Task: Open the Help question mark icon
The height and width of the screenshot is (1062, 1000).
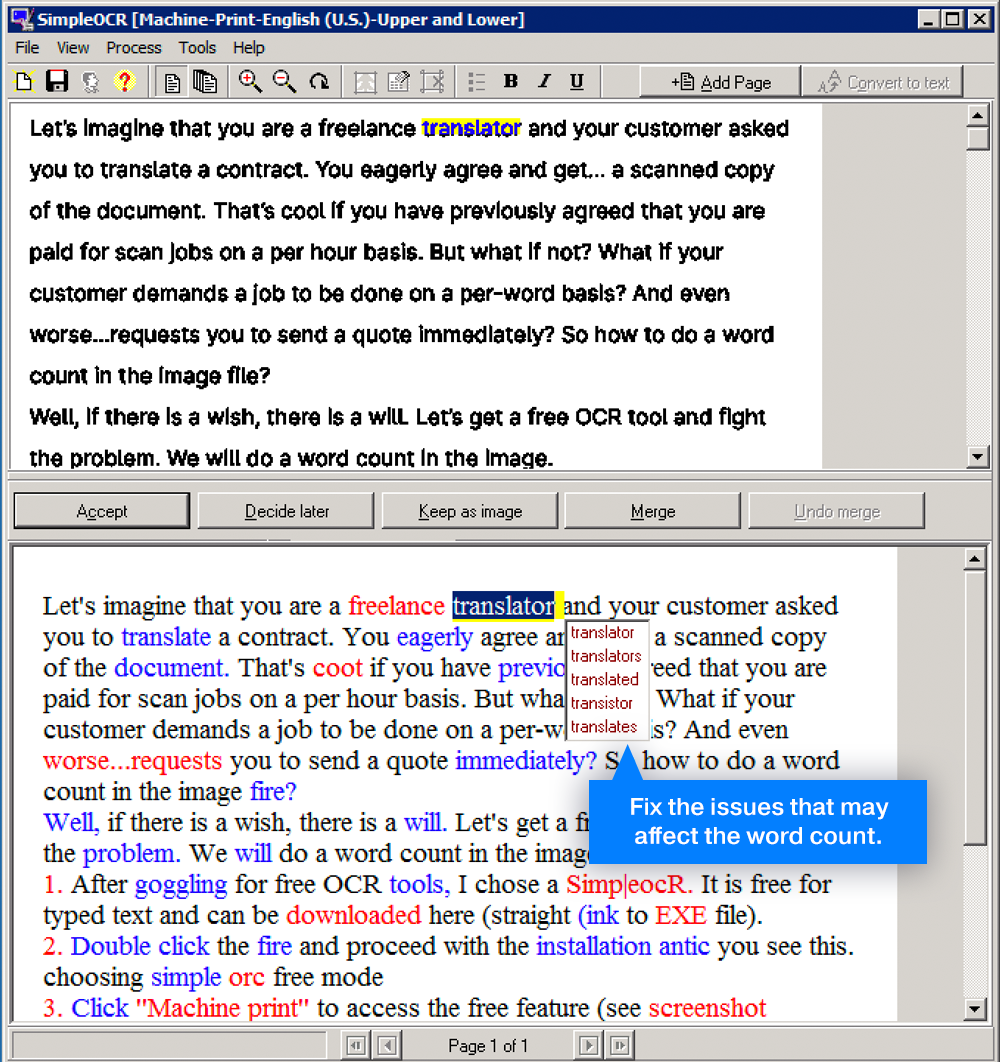Action: coord(125,81)
